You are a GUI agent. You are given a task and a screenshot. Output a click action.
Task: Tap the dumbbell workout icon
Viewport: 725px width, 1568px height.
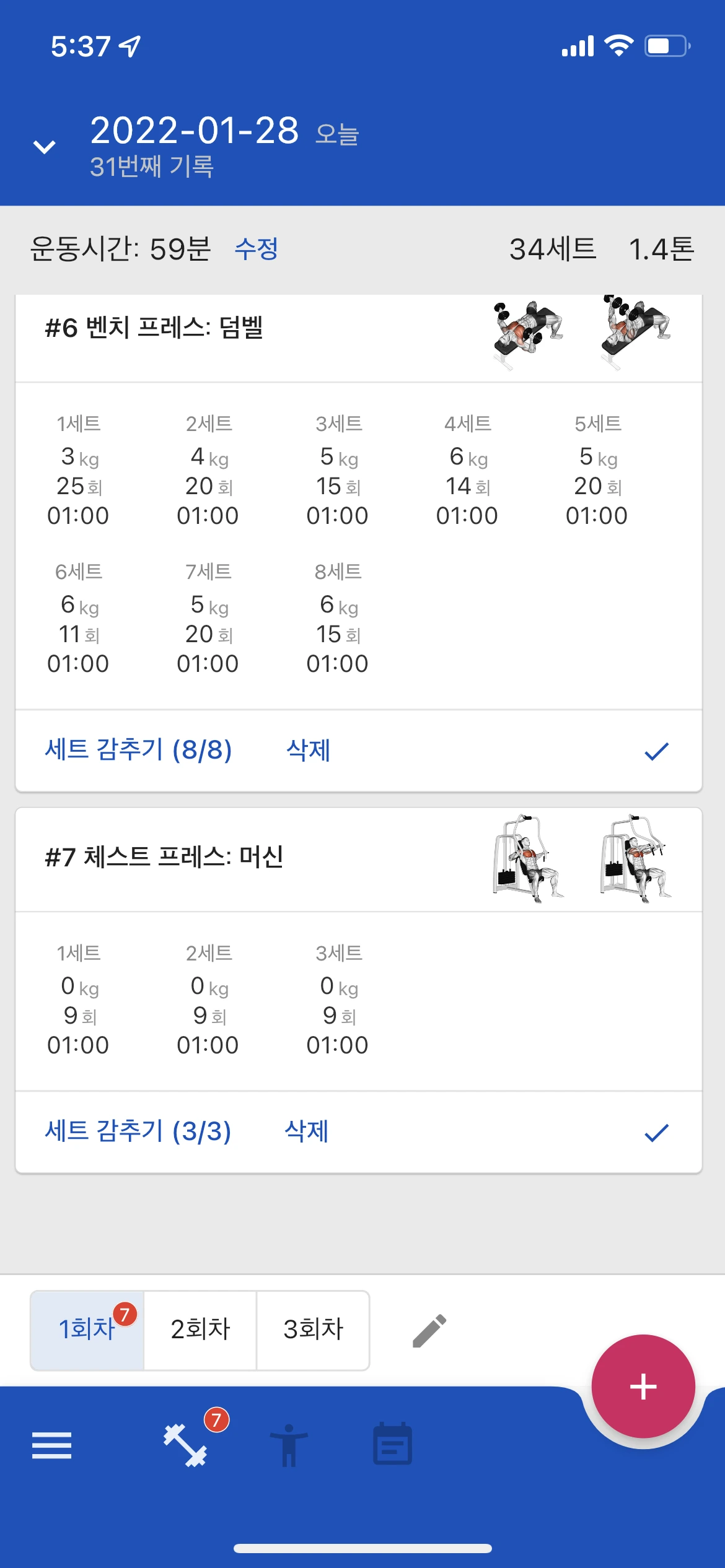pyautogui.click(x=185, y=1445)
